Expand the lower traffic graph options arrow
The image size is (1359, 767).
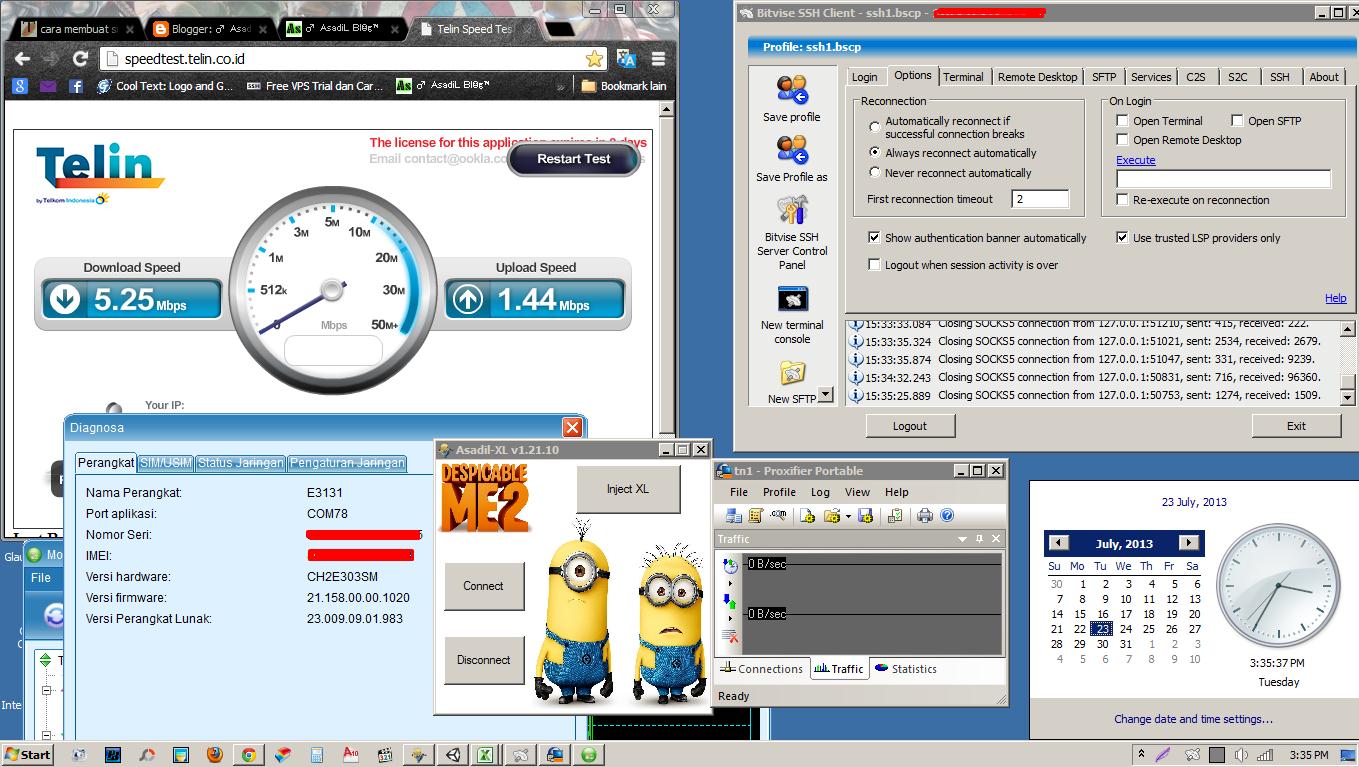(x=730, y=618)
